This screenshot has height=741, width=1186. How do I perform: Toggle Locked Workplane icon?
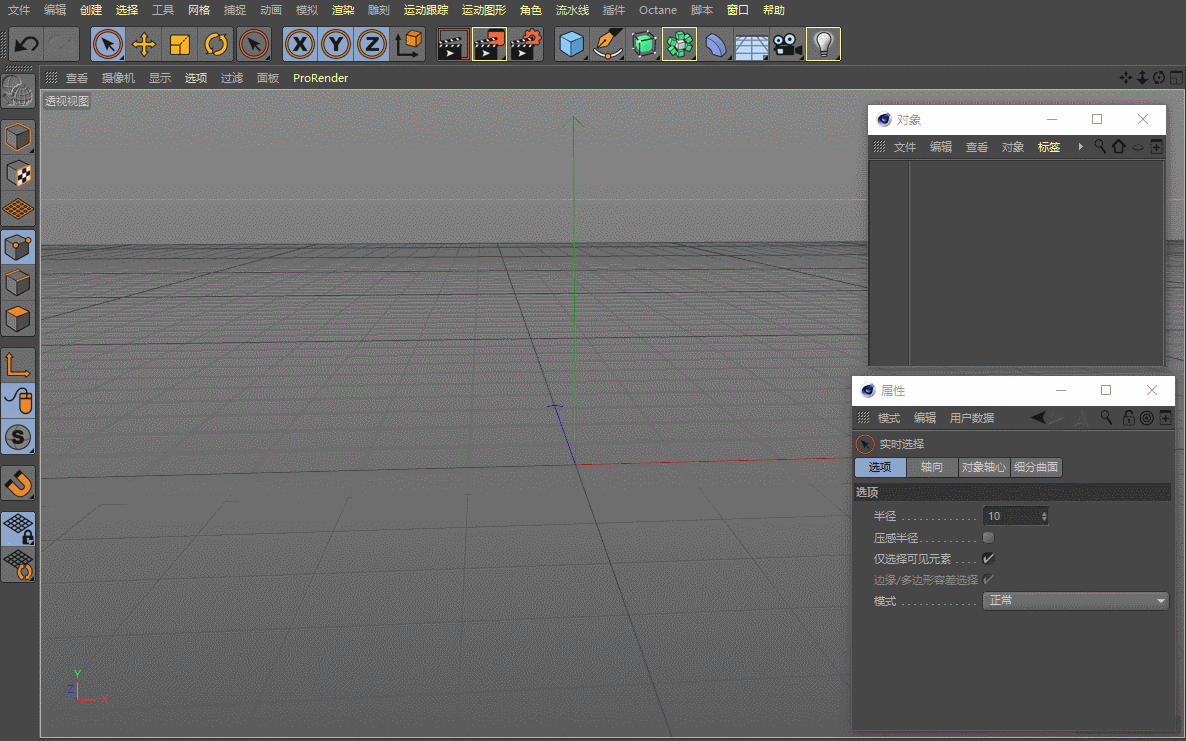pos(18,528)
